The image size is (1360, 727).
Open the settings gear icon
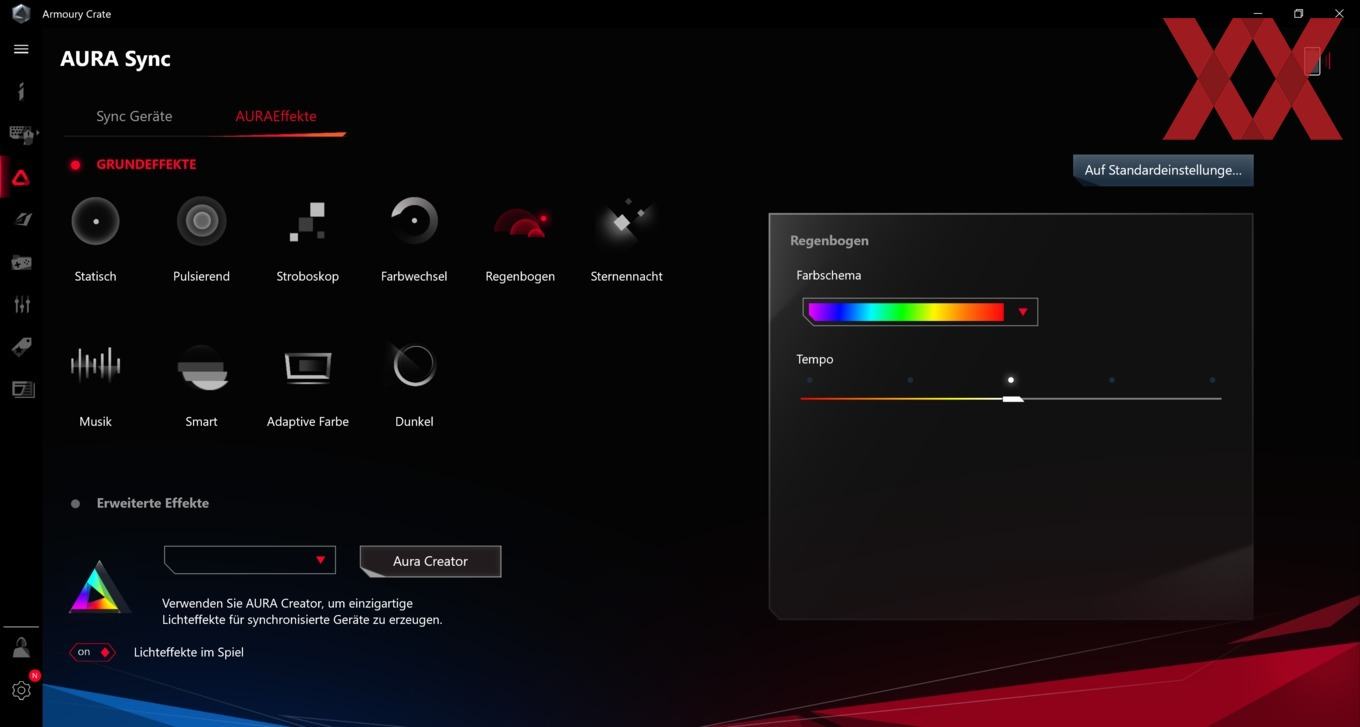click(x=21, y=690)
